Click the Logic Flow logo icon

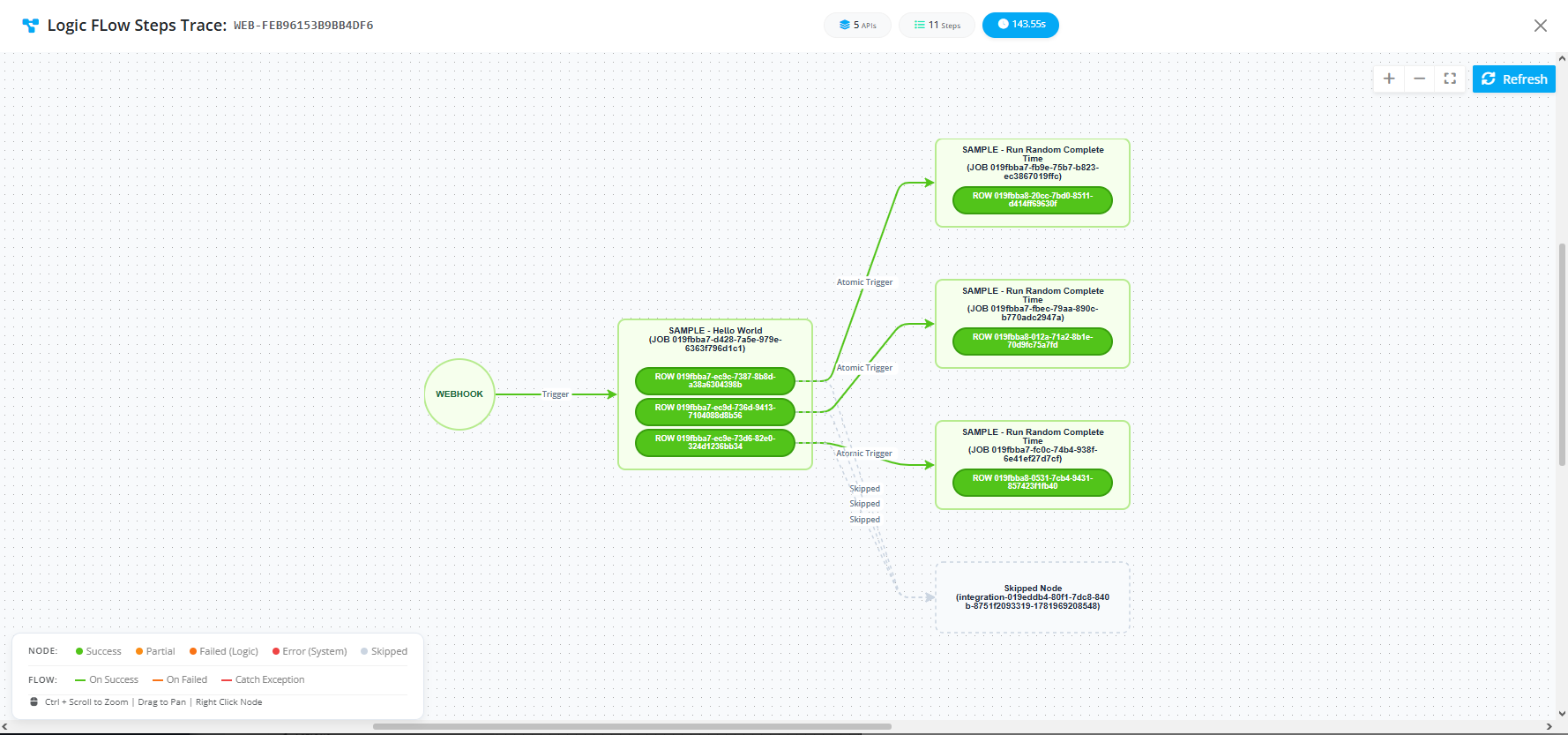[31, 26]
